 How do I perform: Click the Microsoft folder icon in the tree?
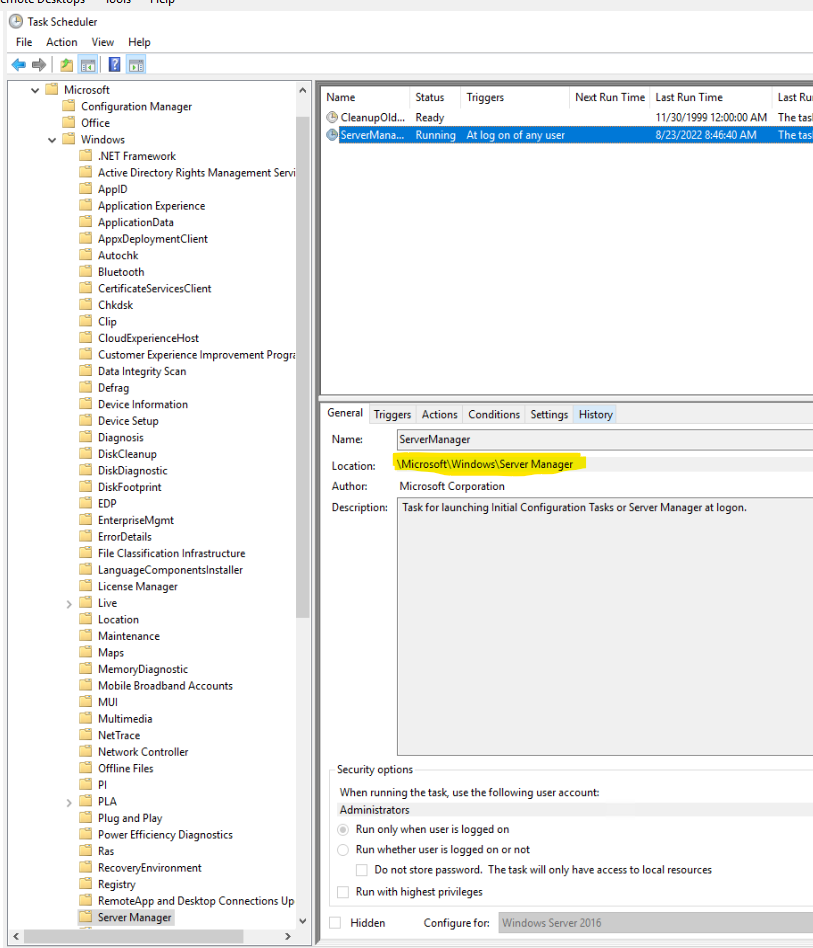point(53,89)
